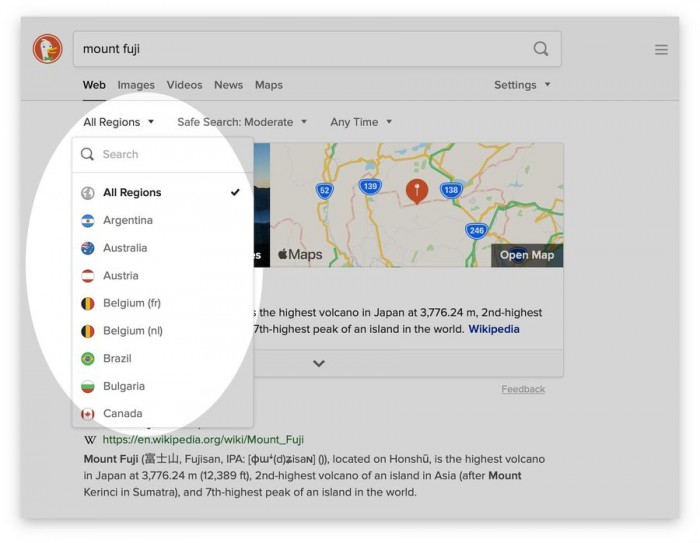Click the Bulgaria flag icon
Screen dimensions: 700x543
click(88, 386)
